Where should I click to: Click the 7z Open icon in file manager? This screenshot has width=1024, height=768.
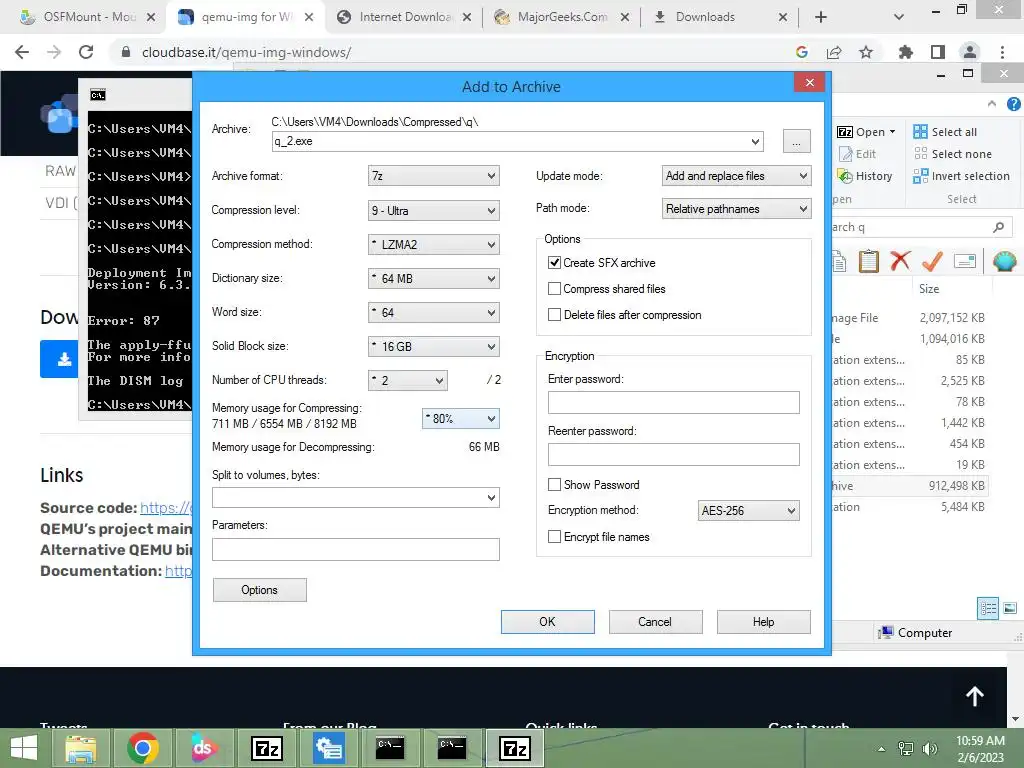tap(845, 132)
